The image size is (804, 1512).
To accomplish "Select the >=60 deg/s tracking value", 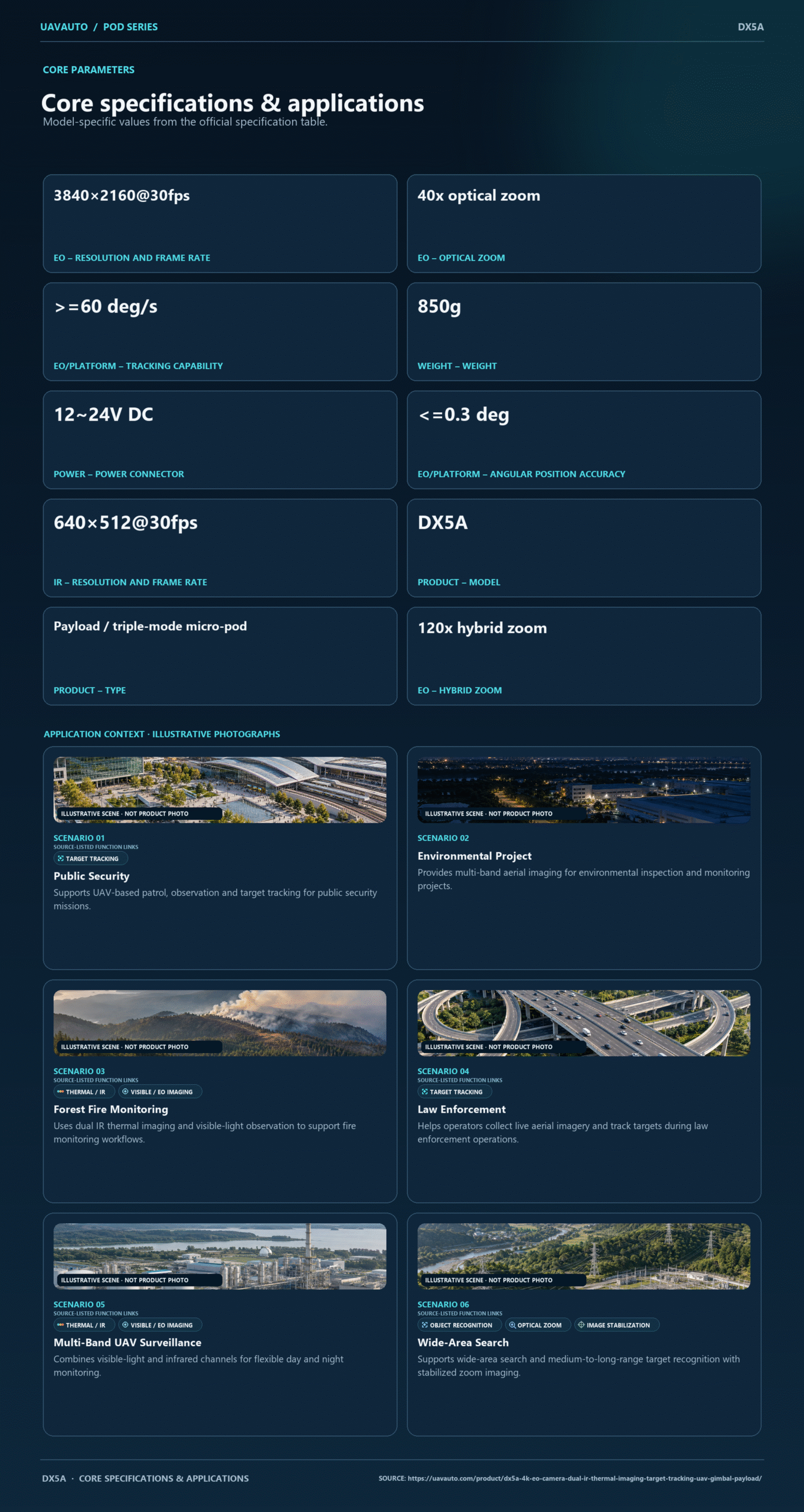I will pyautogui.click(x=106, y=307).
